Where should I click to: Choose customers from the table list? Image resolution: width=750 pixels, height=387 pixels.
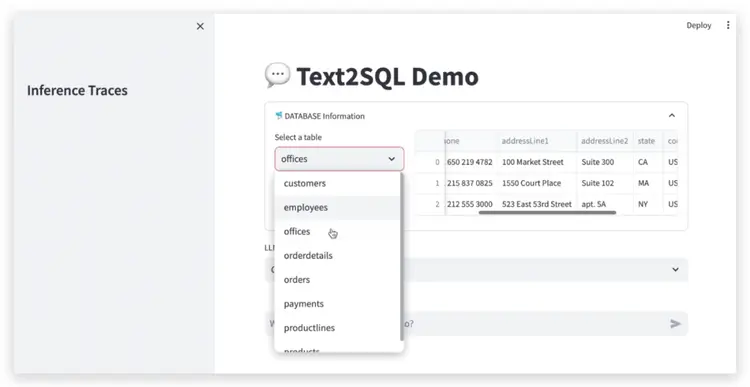(337, 183)
